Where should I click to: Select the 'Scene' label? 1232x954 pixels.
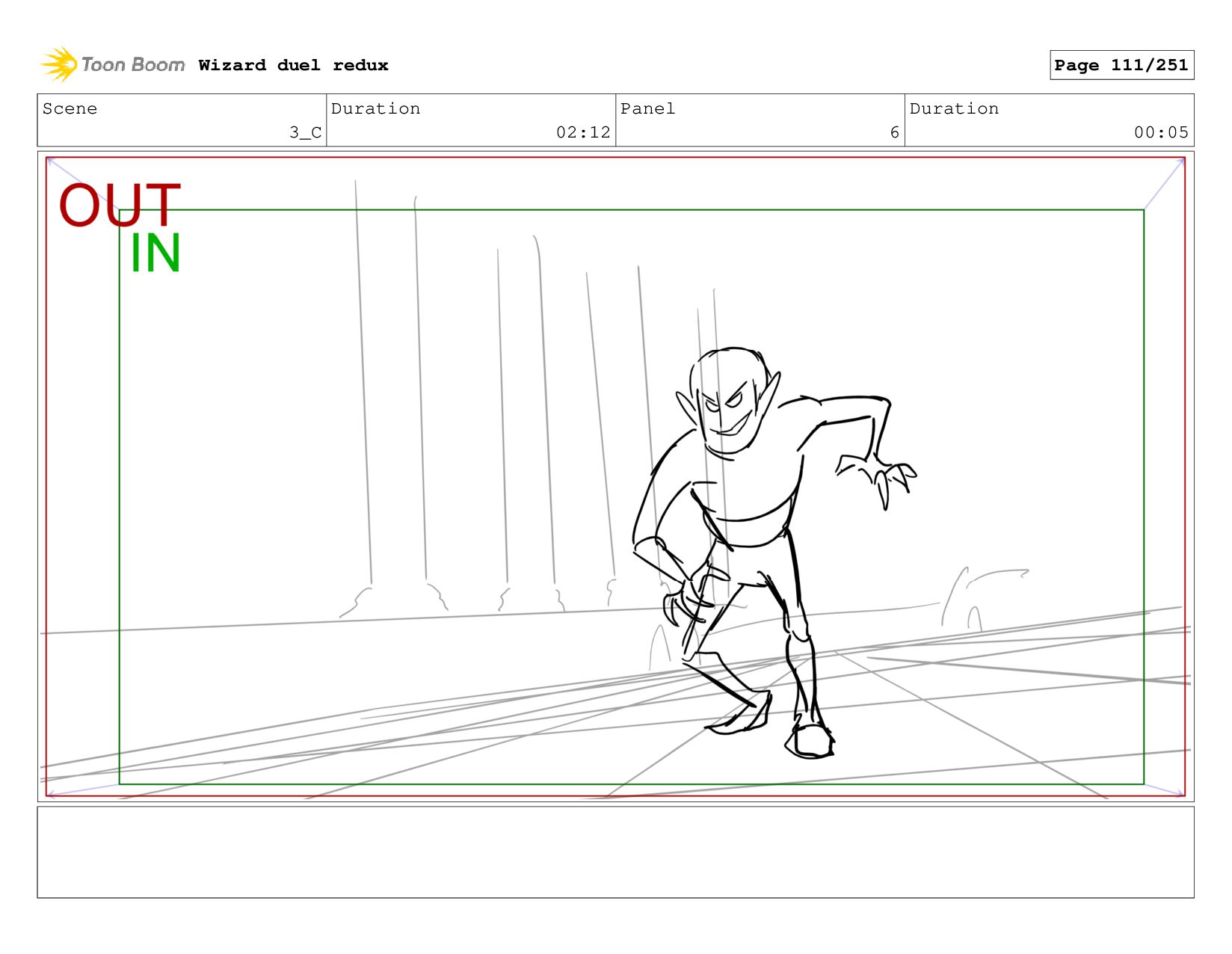pos(70,108)
